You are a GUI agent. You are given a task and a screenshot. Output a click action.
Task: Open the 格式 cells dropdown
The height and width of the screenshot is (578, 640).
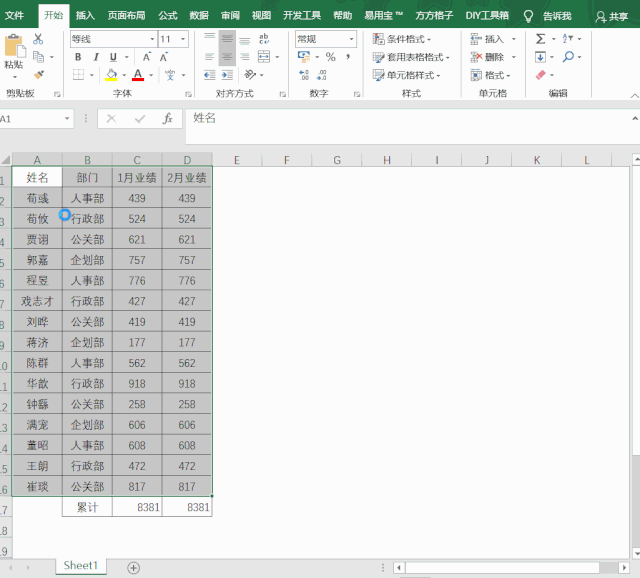(490, 75)
